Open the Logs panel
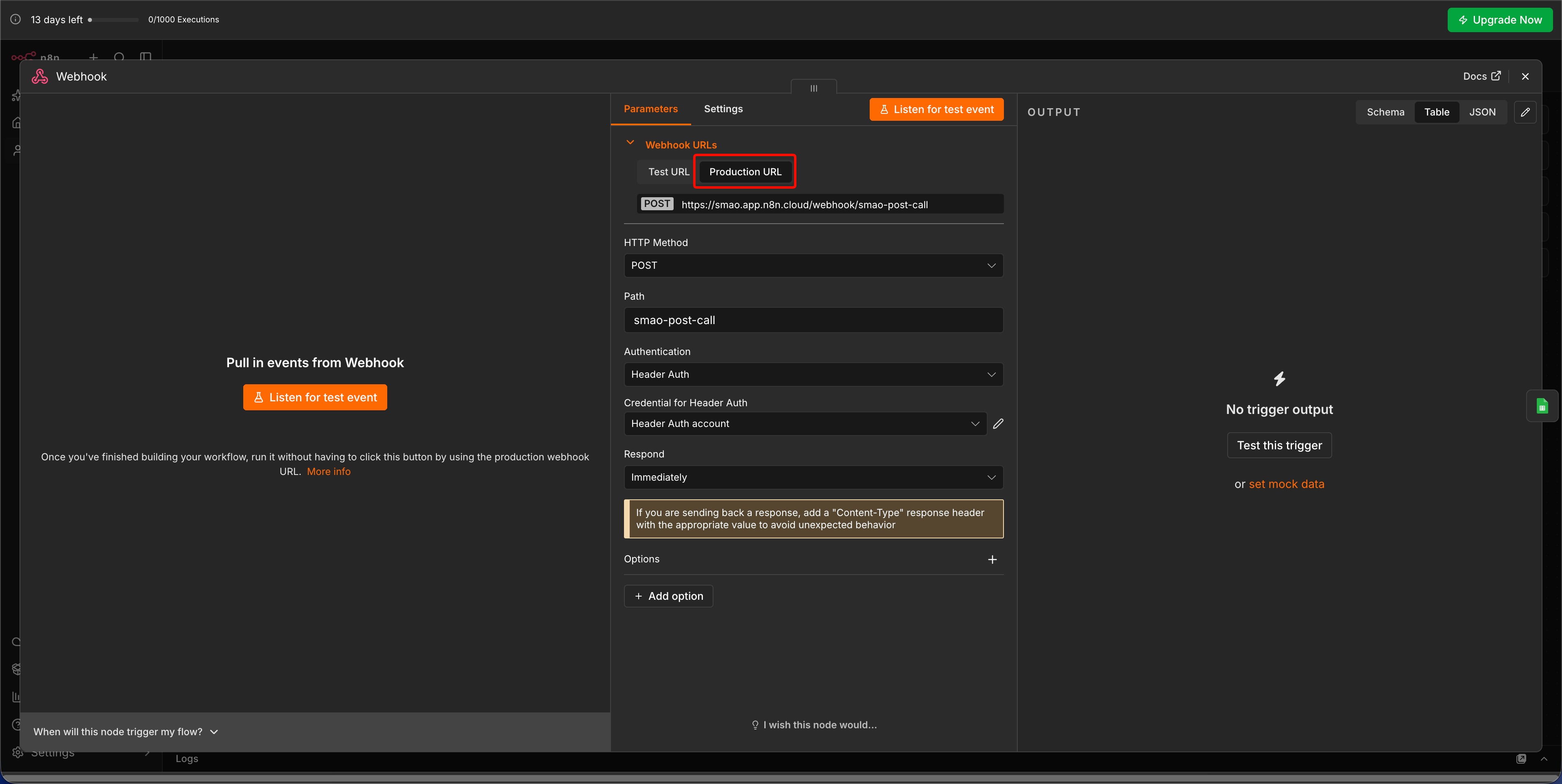The width and height of the screenshot is (1562, 784). pyautogui.click(x=187, y=759)
